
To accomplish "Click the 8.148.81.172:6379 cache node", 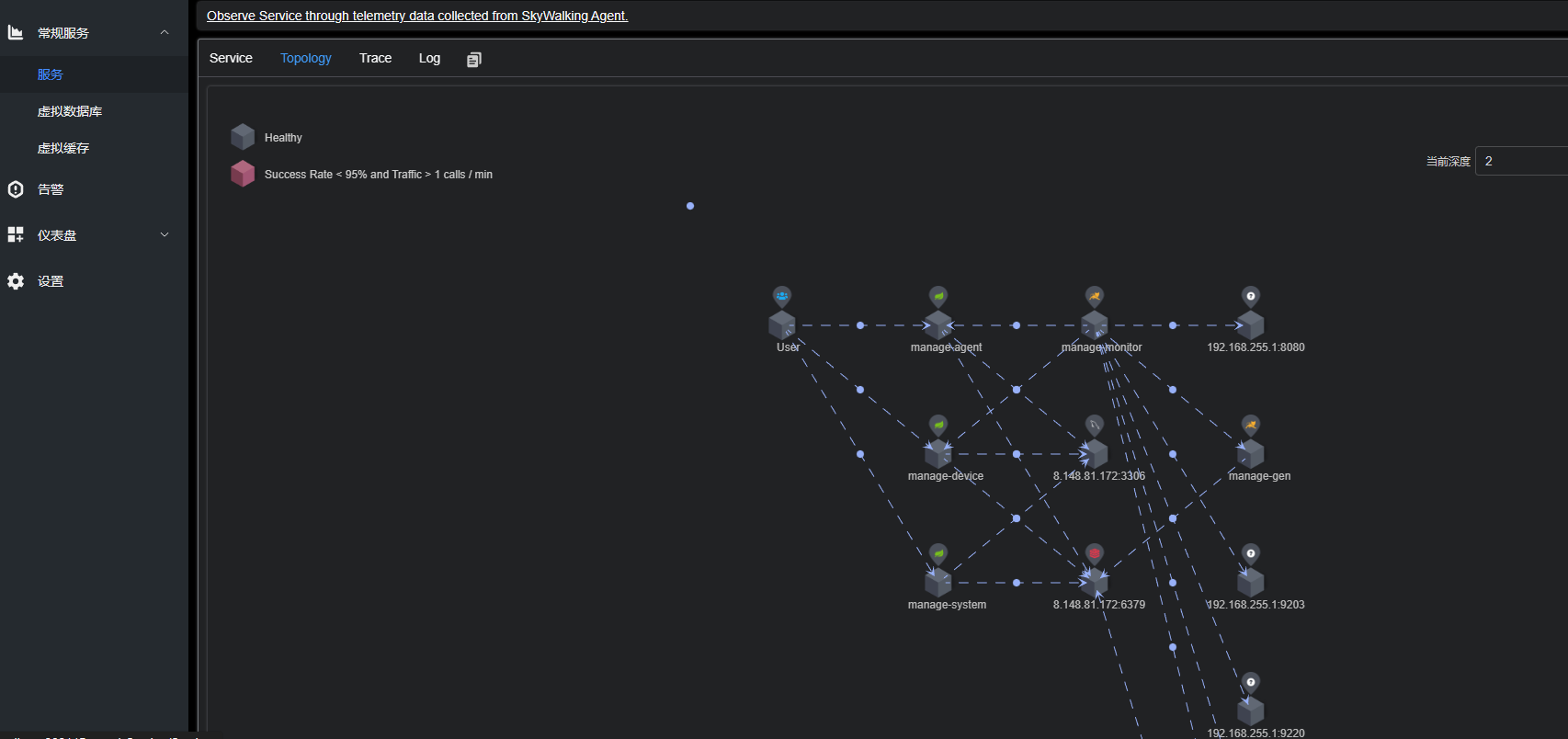I will click(1095, 583).
